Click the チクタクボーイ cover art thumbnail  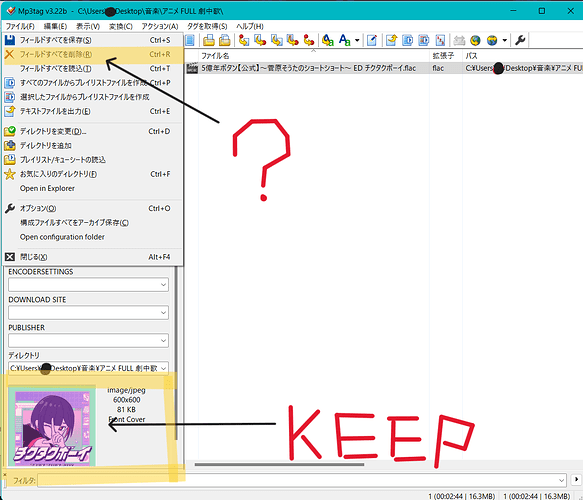52,426
